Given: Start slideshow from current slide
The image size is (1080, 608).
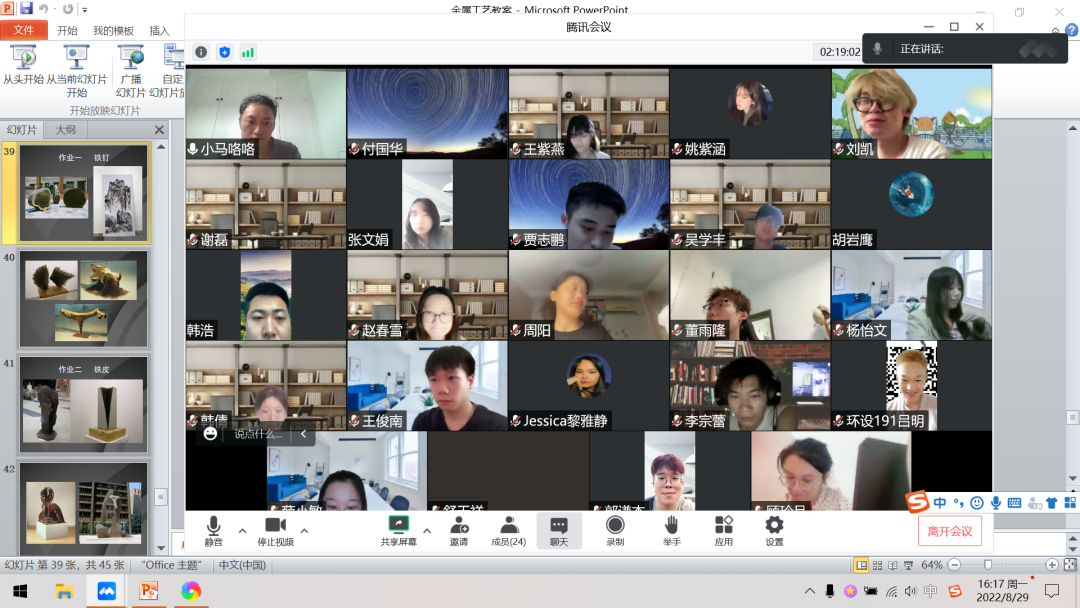Looking at the screenshot, I should 76,71.
